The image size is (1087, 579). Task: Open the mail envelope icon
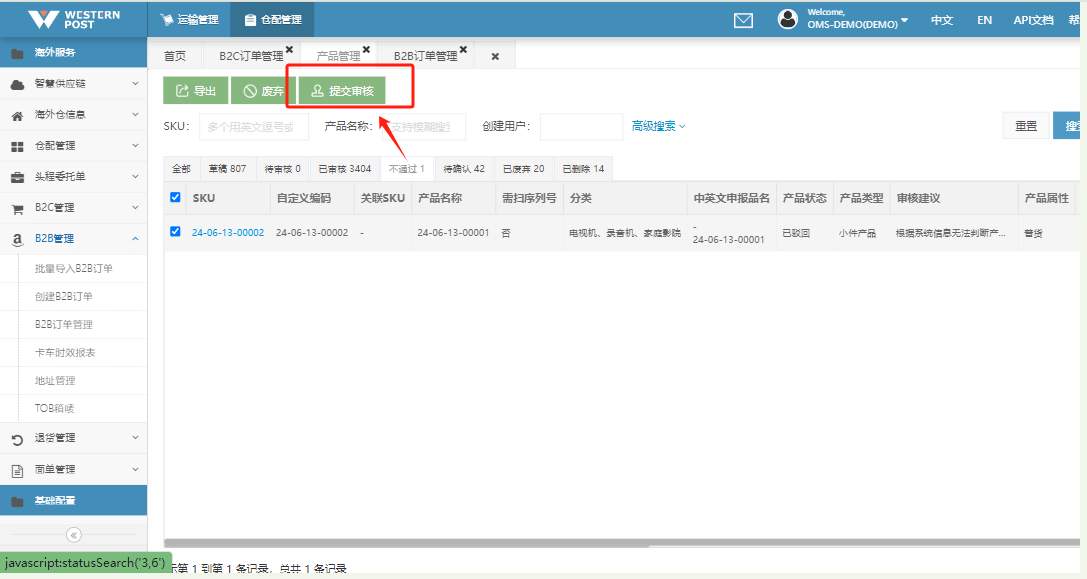[743, 20]
